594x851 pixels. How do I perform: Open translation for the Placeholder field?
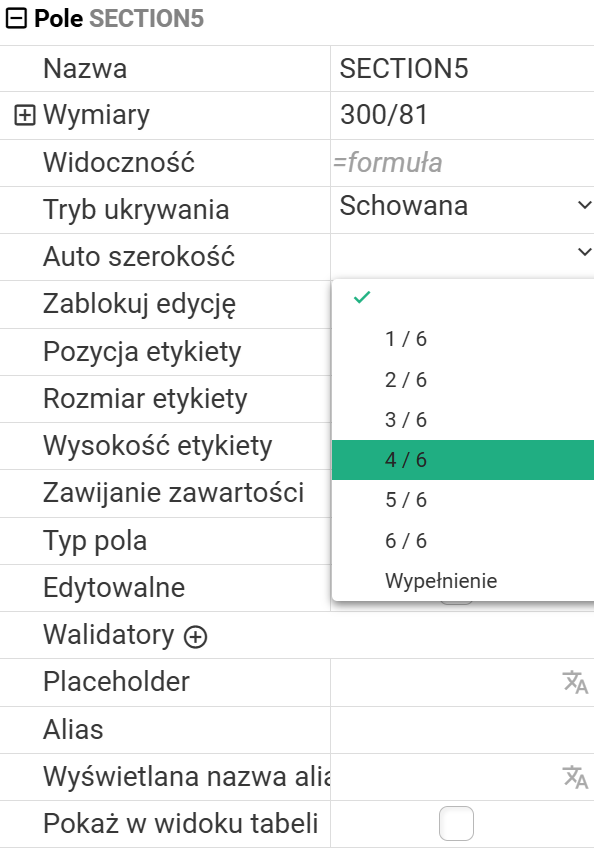point(575,682)
